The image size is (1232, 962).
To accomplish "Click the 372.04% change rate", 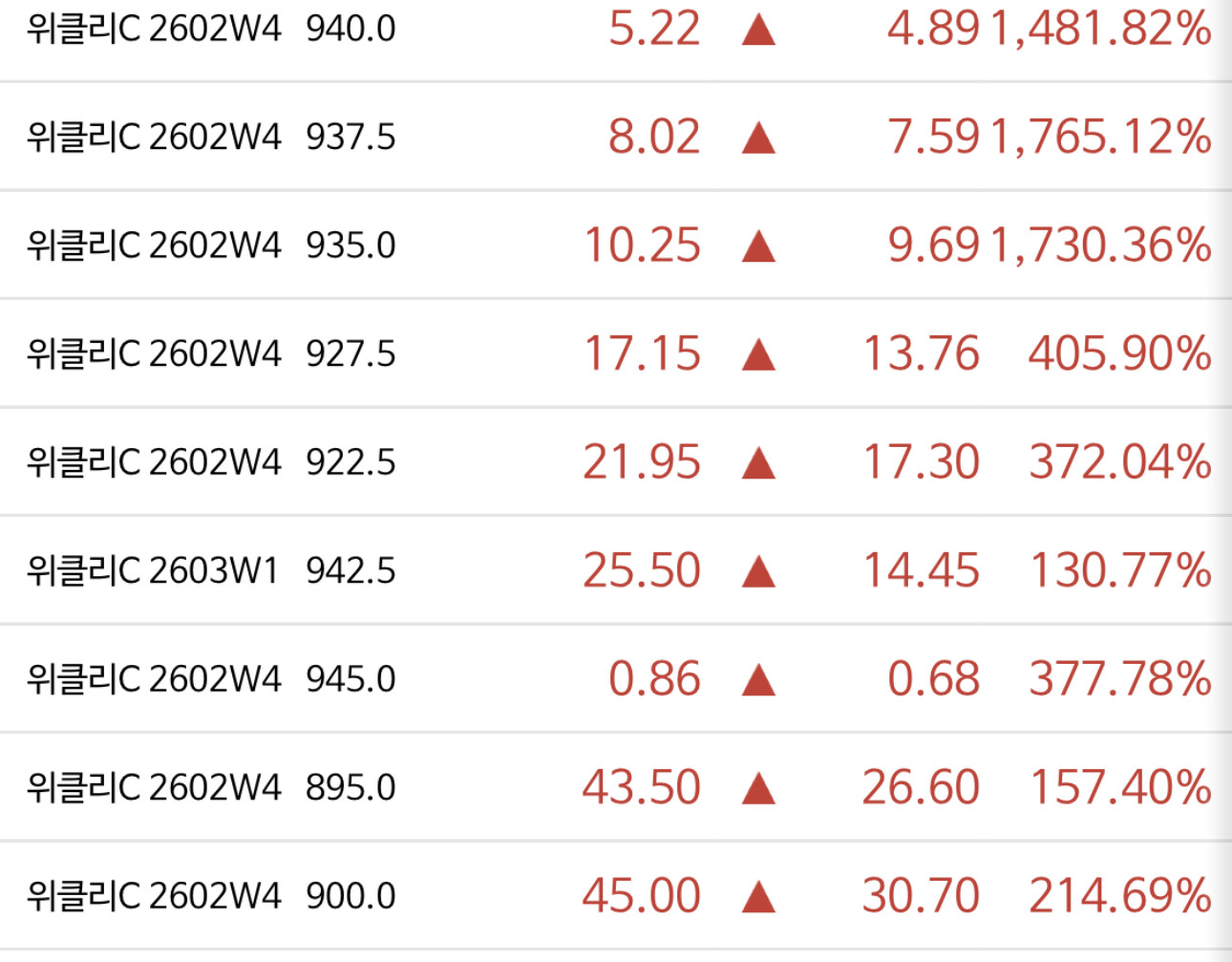I will click(1119, 461).
